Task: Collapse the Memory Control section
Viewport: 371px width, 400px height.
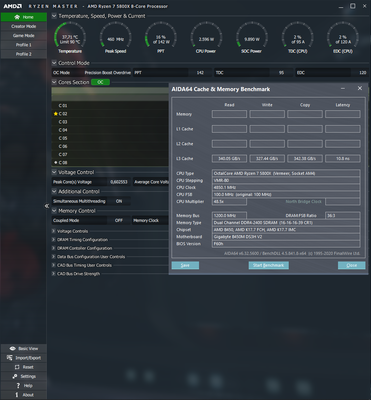Action: (x=54, y=211)
